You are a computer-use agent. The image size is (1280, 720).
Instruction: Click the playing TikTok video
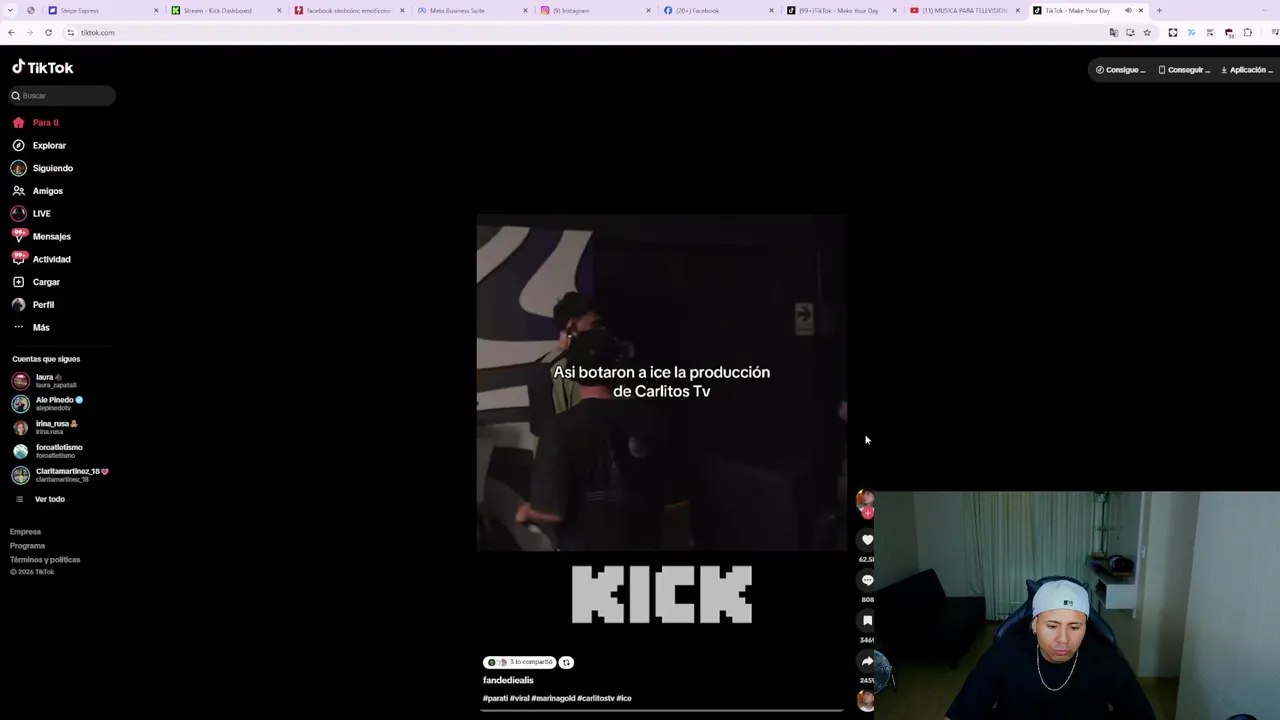(x=662, y=383)
